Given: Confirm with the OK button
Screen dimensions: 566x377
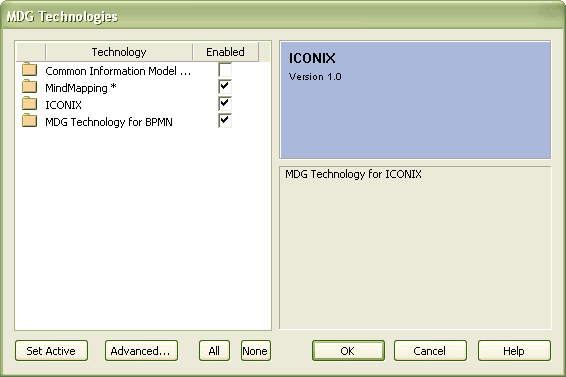Looking at the screenshot, I should (x=348, y=351).
